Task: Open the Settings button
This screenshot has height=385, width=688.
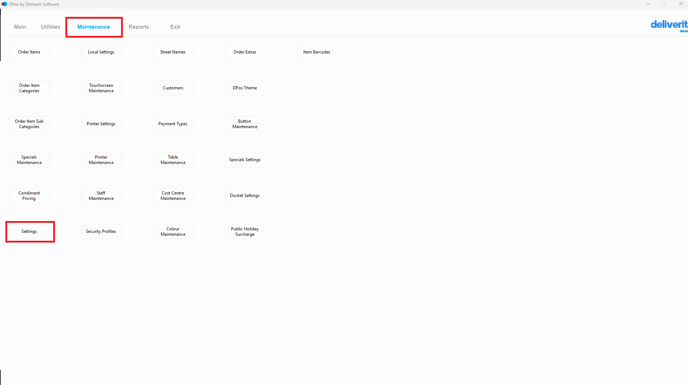Action: tap(29, 231)
